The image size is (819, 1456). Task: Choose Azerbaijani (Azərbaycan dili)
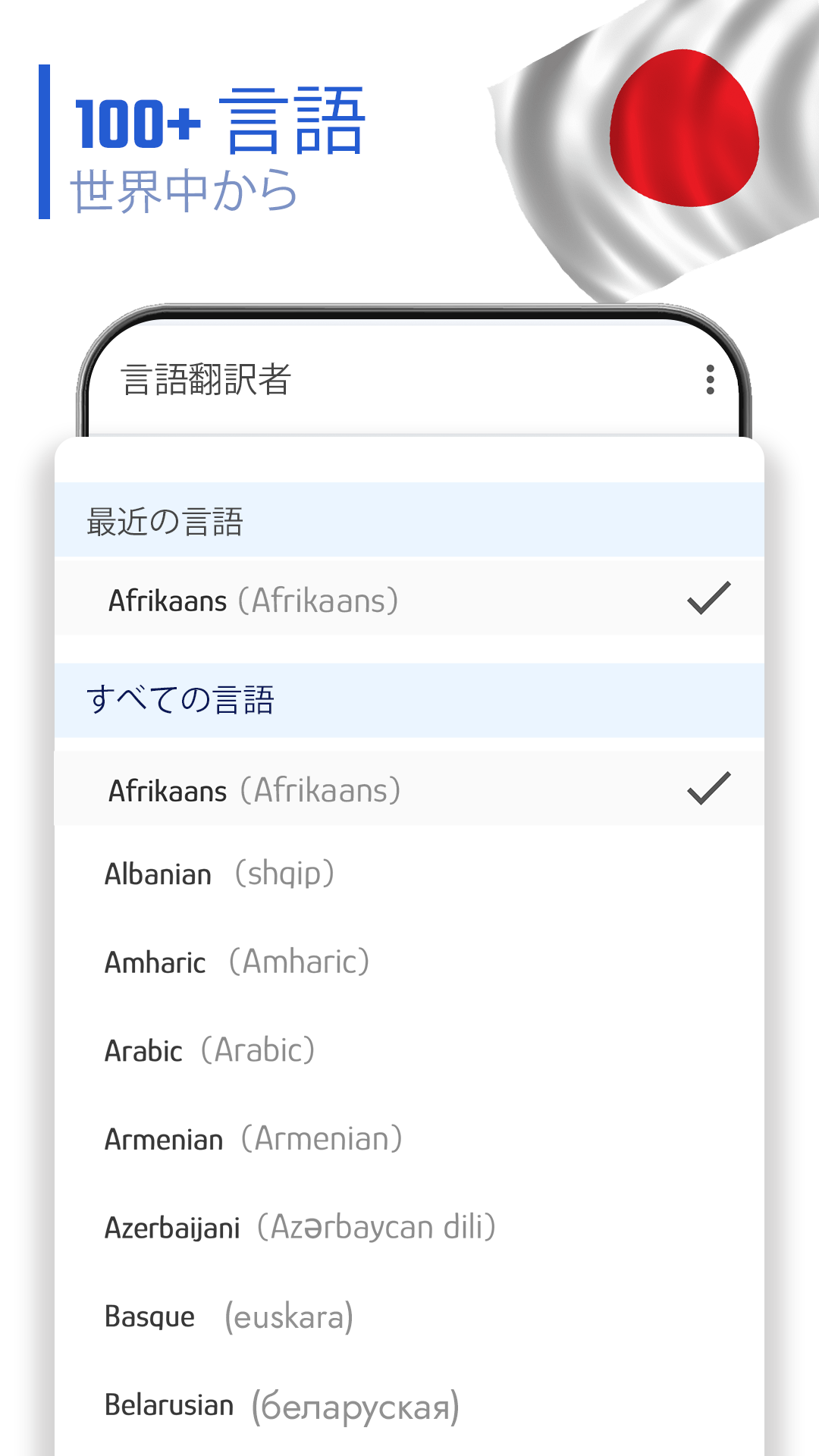[409, 1227]
